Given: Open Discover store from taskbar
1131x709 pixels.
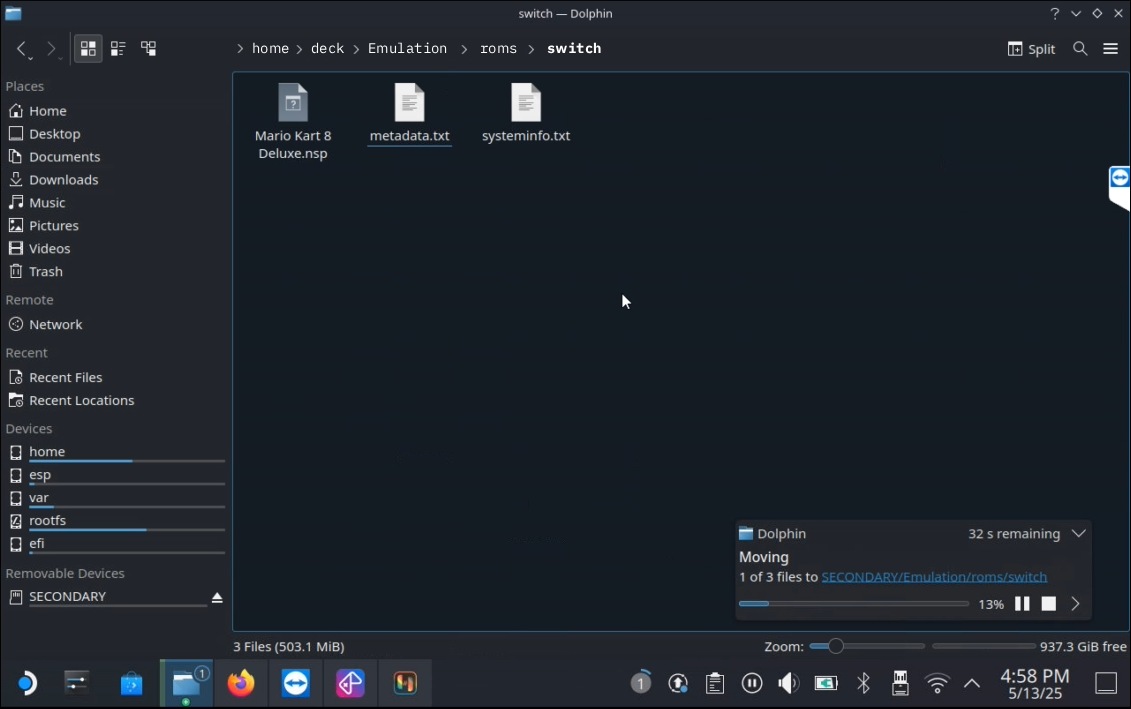Looking at the screenshot, I should click(x=131, y=683).
